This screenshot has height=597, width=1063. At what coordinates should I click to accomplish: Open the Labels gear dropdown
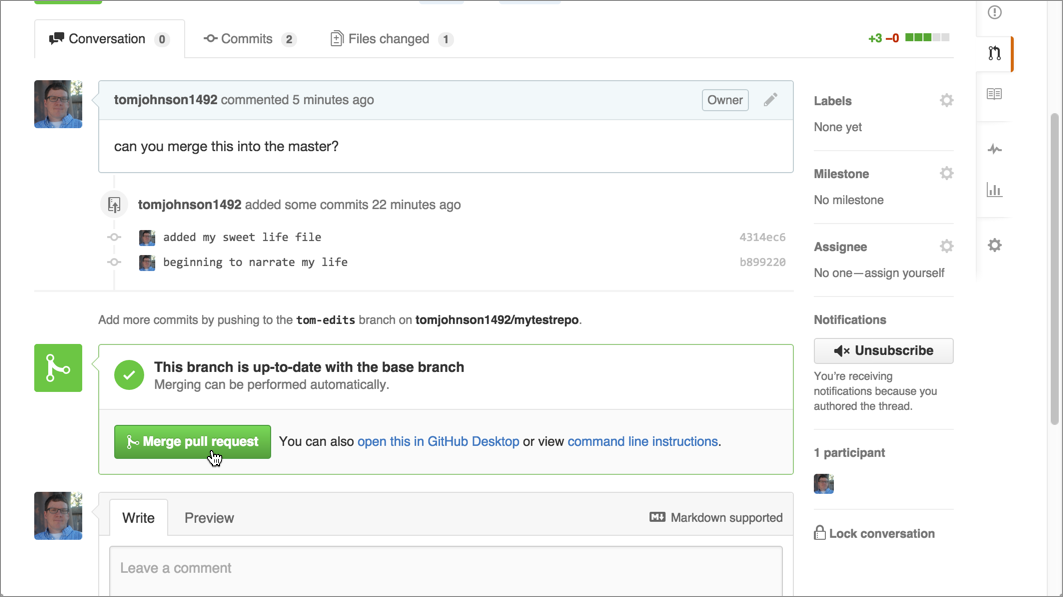pos(946,101)
